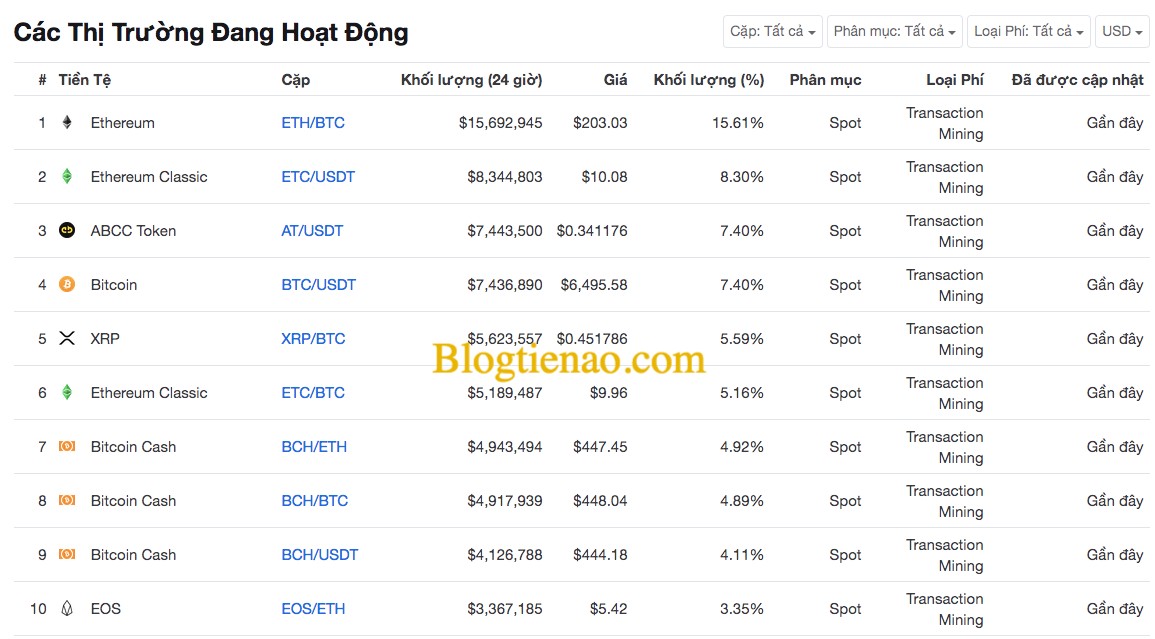
Task: Click the volume percentage '8.30%'
Action: (742, 177)
